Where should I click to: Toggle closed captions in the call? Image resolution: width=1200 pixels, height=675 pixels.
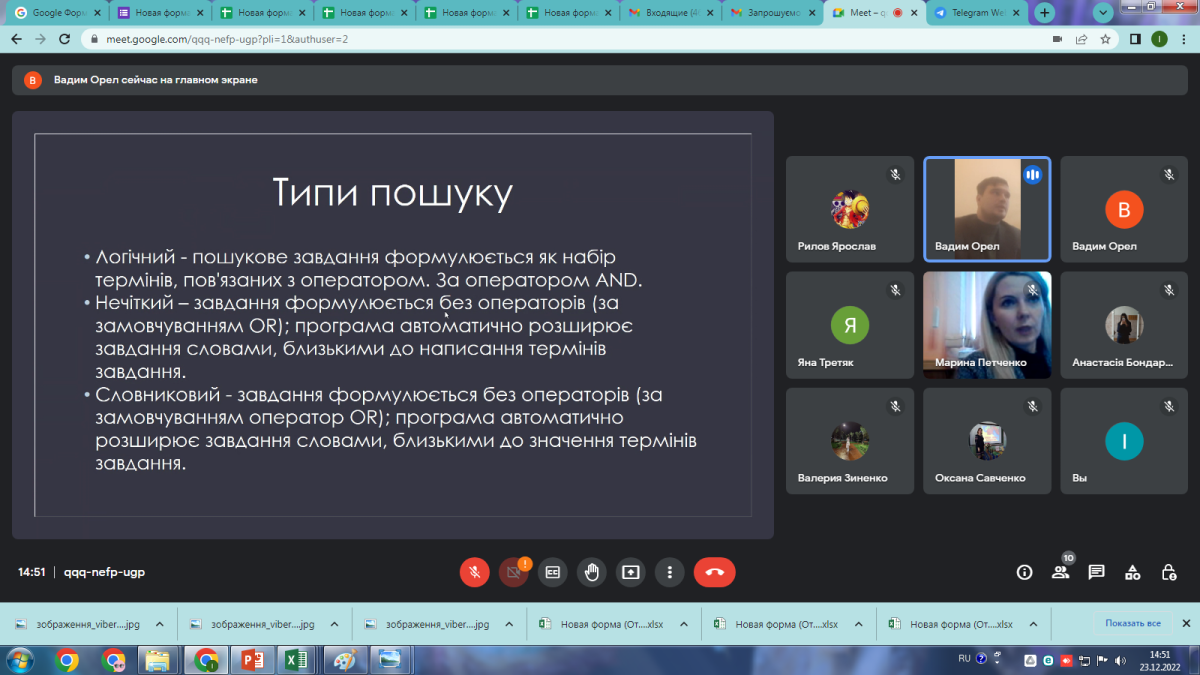click(x=552, y=572)
